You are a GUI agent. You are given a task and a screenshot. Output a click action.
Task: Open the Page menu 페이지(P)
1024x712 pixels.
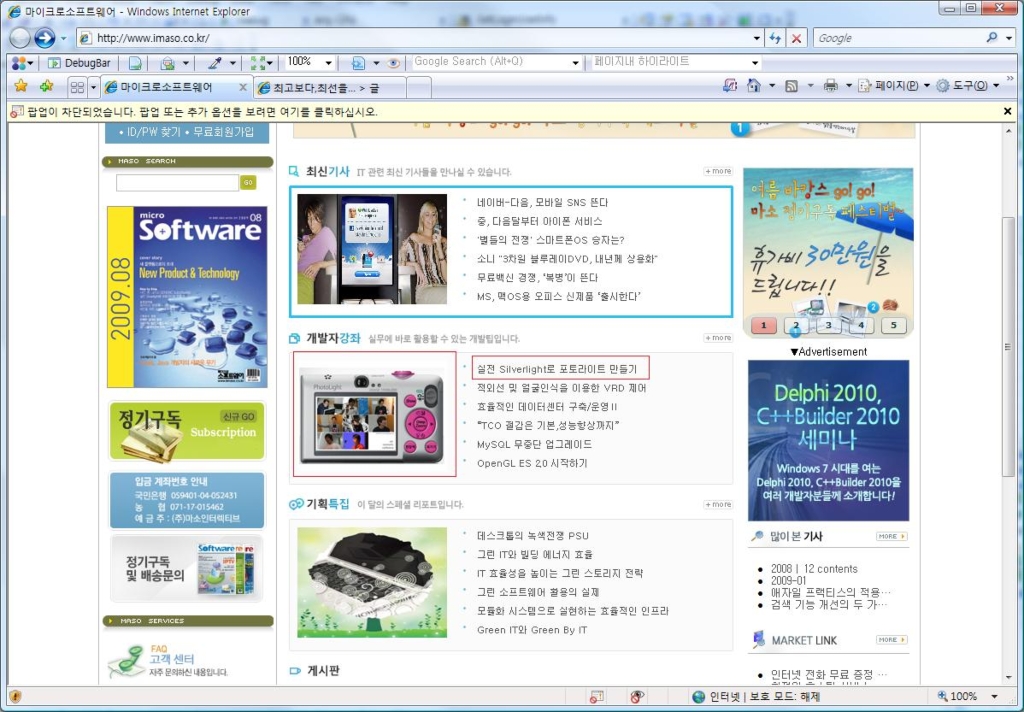893,86
